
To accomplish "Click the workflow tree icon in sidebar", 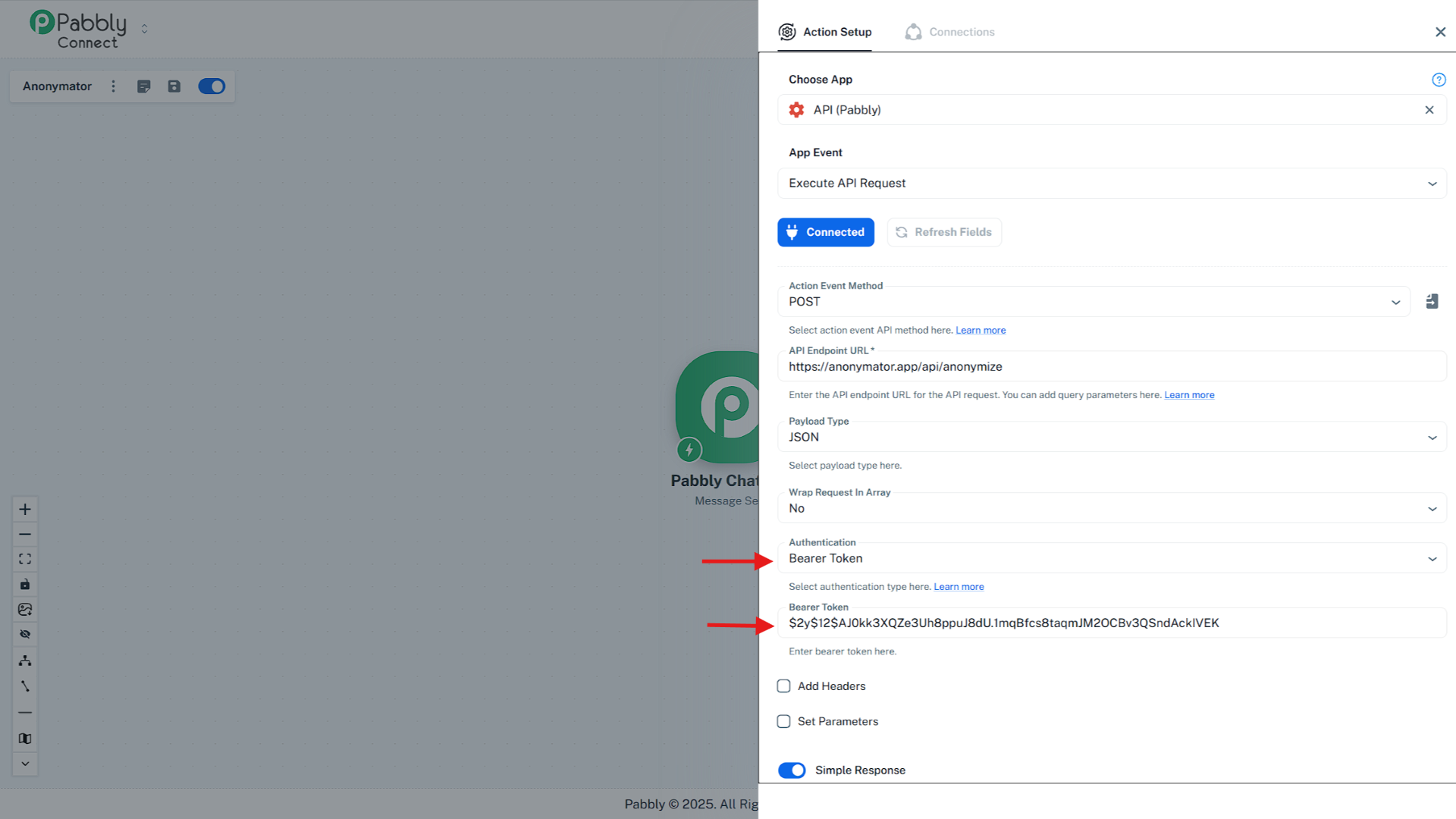I will 25,660.
